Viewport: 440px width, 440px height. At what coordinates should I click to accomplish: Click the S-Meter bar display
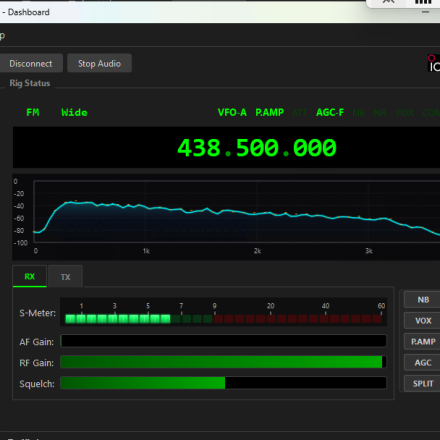(223, 312)
